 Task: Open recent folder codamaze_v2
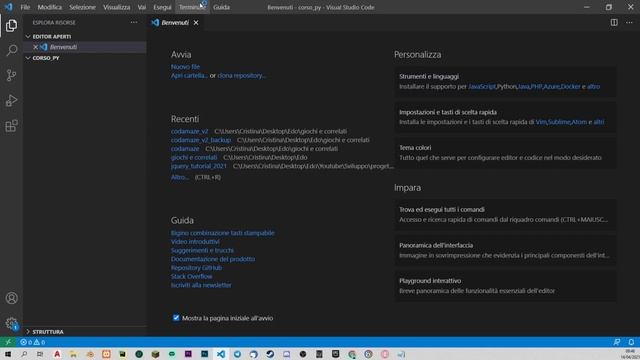189,131
